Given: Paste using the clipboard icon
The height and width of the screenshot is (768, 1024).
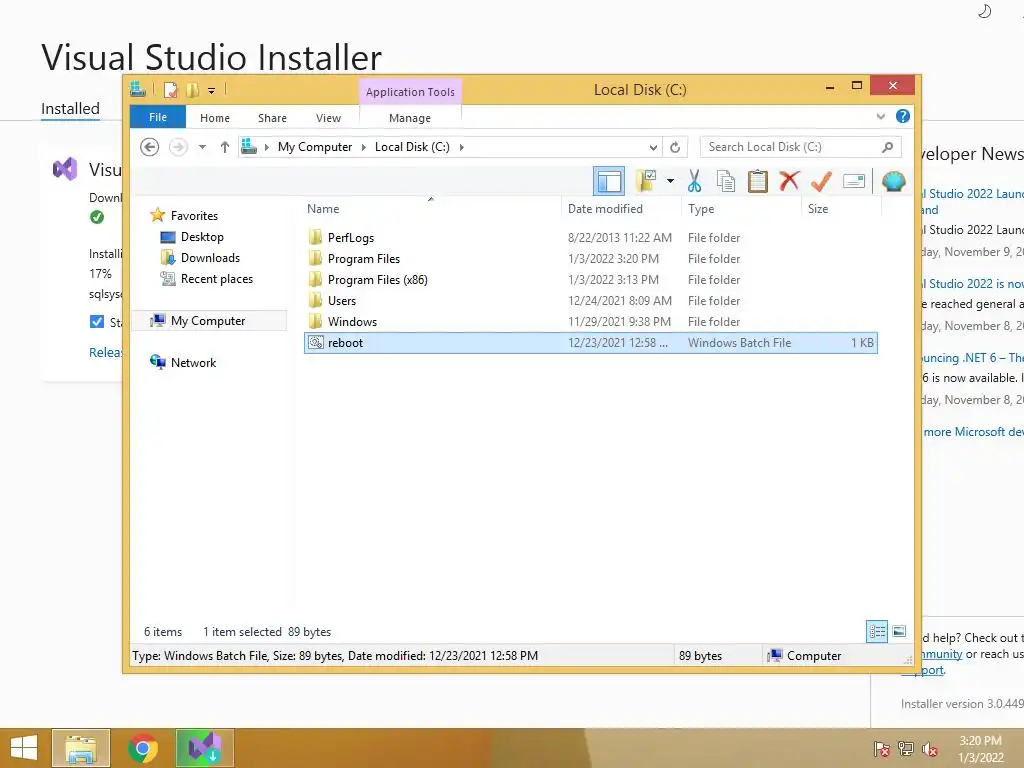Looking at the screenshot, I should click(758, 181).
